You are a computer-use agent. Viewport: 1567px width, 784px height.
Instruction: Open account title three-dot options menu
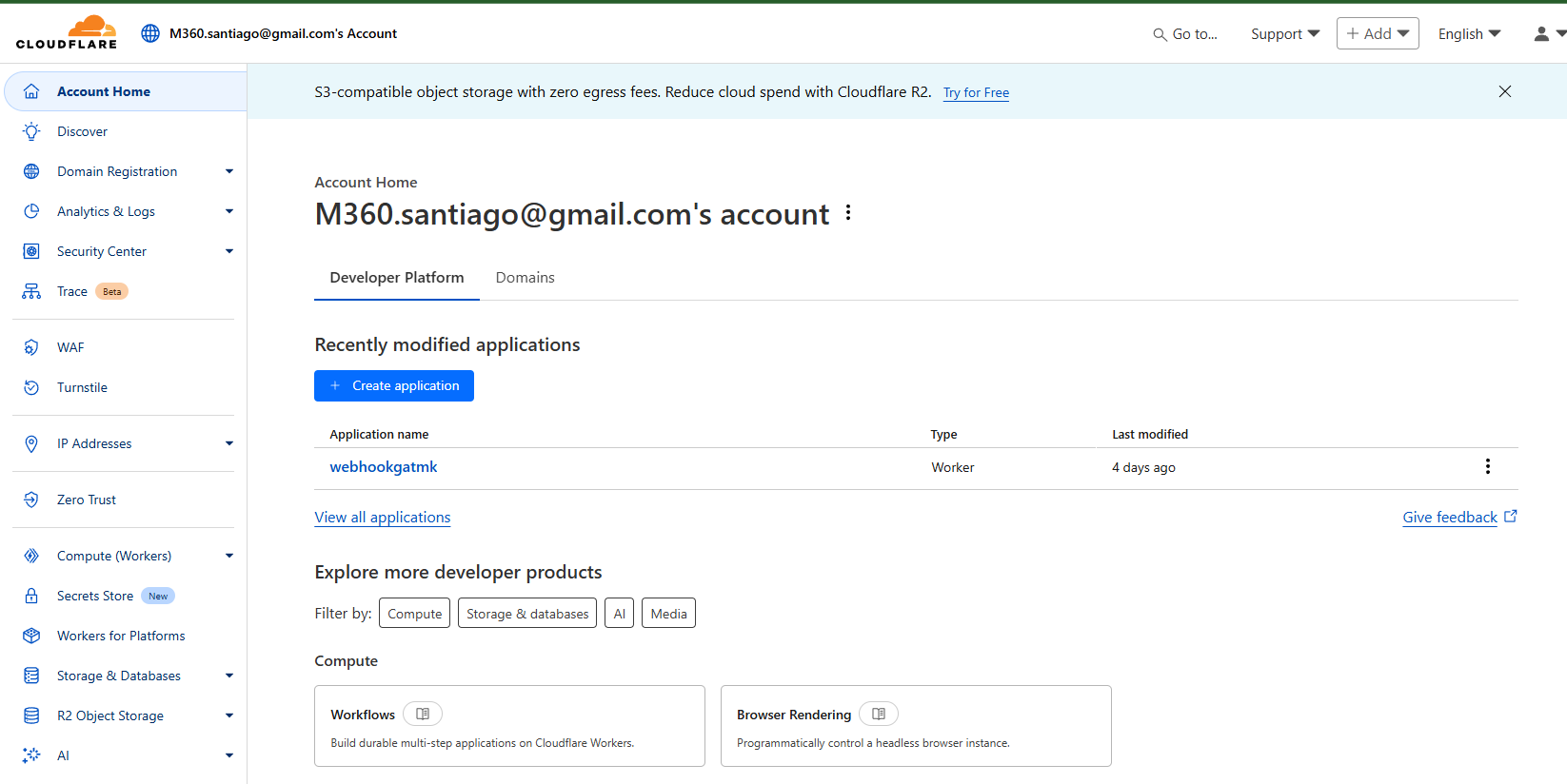click(848, 214)
